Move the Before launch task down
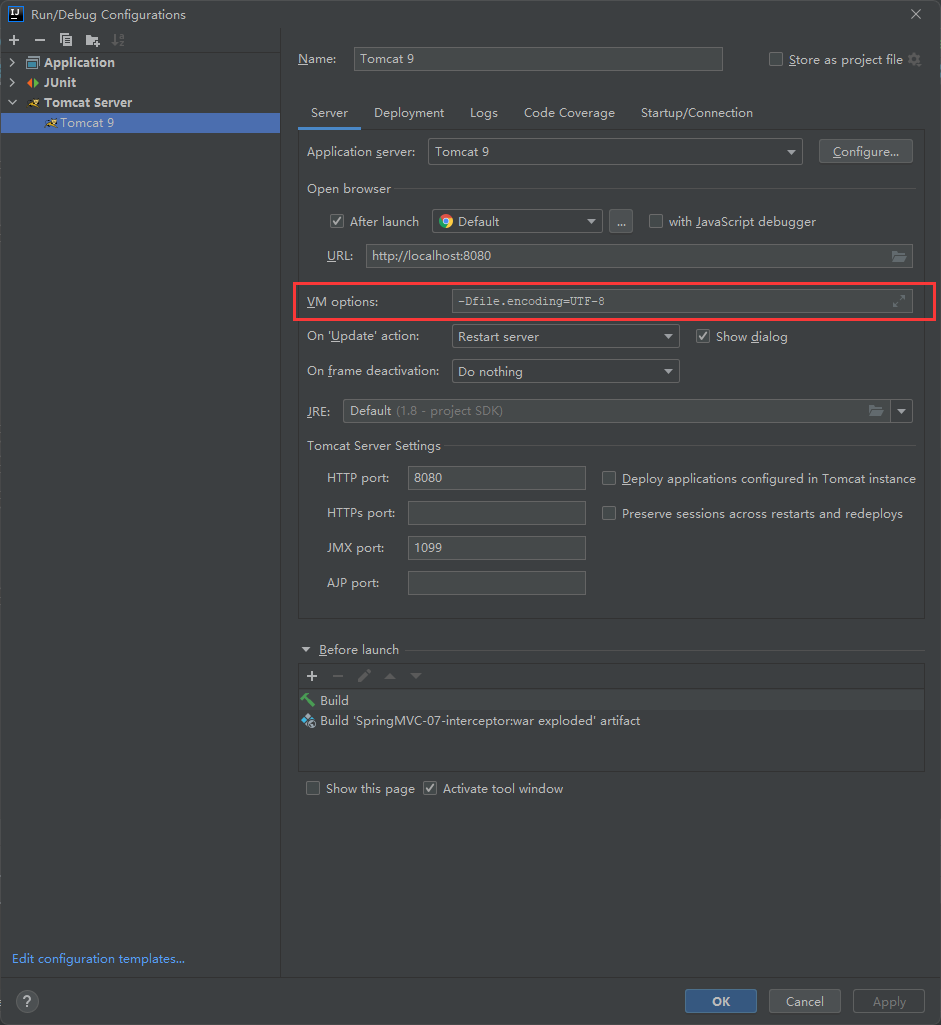Viewport: 941px width, 1025px height. (x=416, y=676)
